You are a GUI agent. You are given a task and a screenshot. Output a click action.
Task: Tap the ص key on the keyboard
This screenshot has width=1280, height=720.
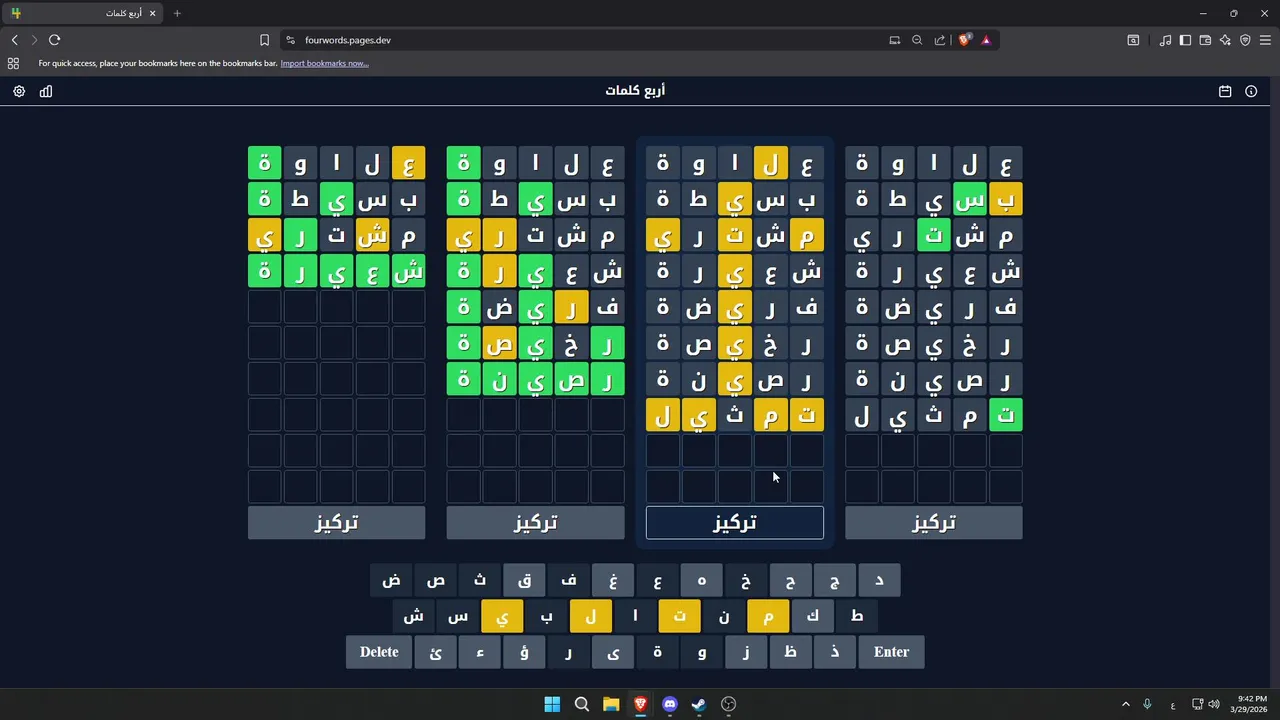click(x=436, y=580)
